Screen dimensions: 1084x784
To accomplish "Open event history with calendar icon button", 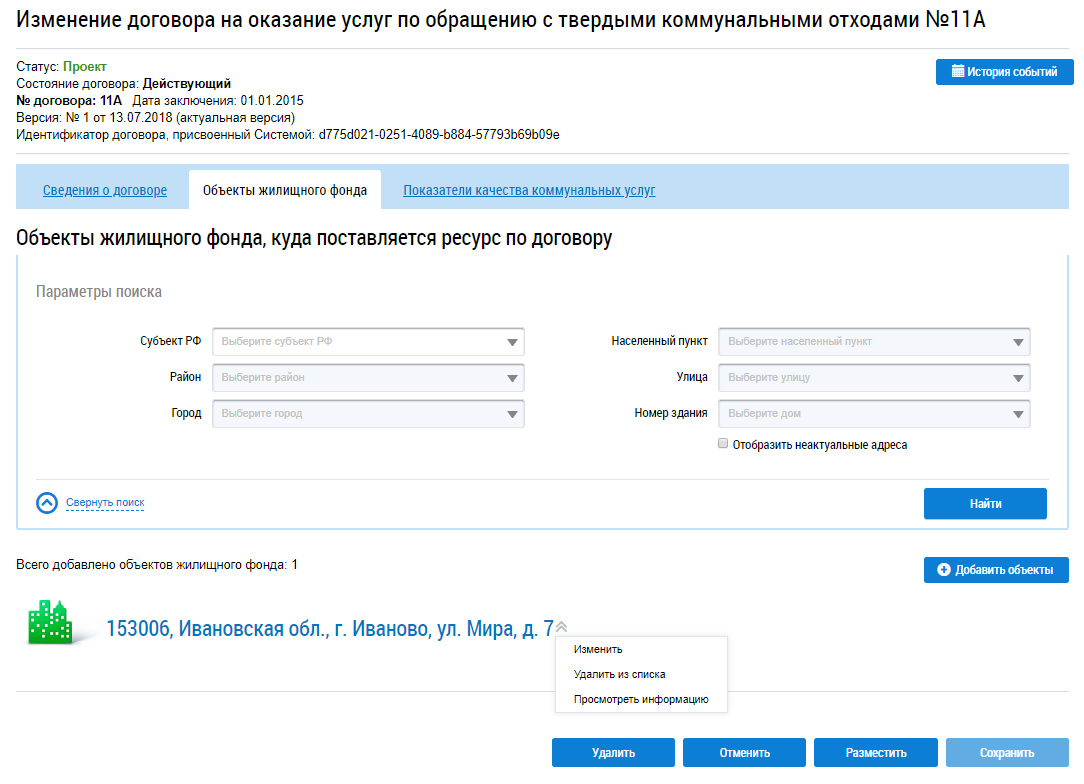I will point(1004,72).
